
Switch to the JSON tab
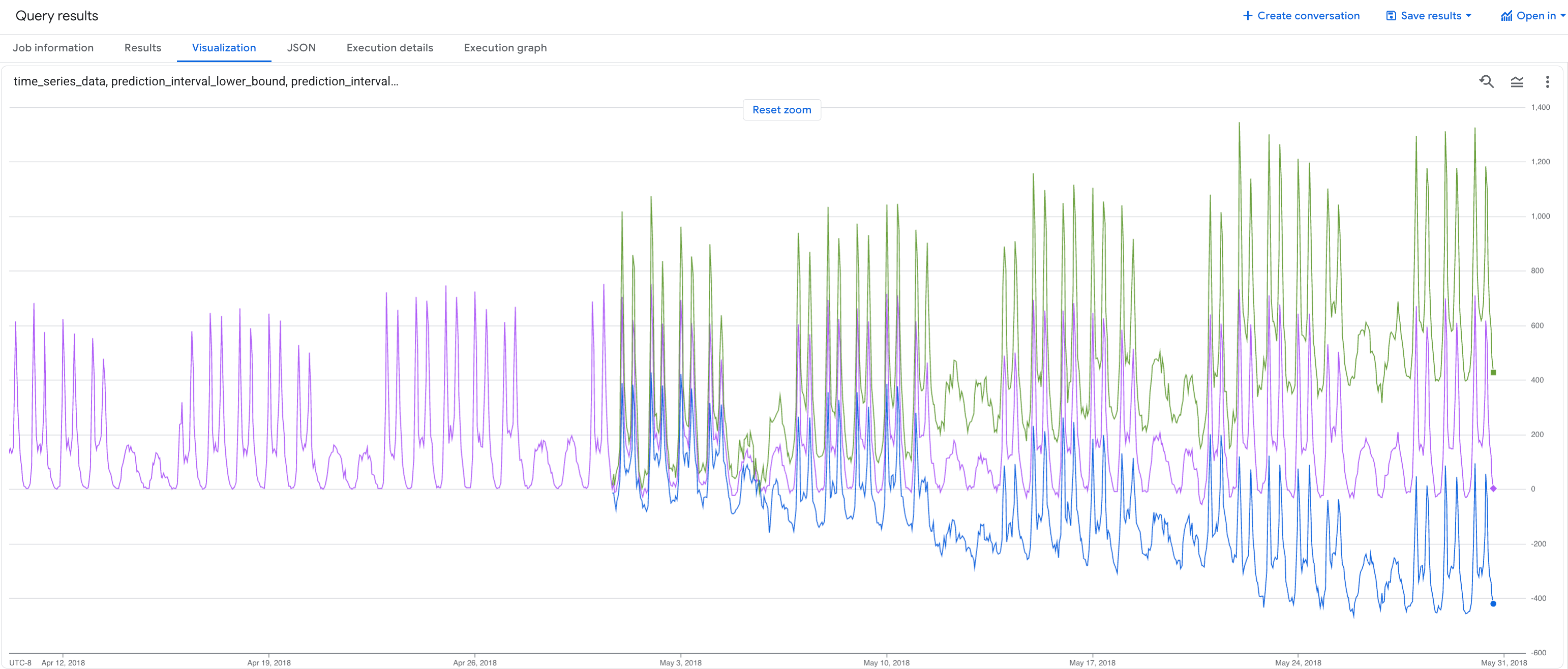coord(301,47)
